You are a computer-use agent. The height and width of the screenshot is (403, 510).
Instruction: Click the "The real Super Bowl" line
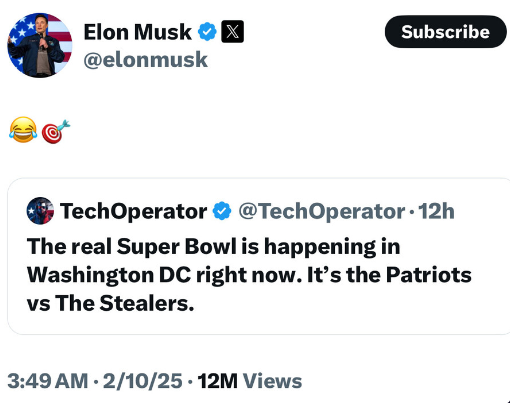point(213,247)
